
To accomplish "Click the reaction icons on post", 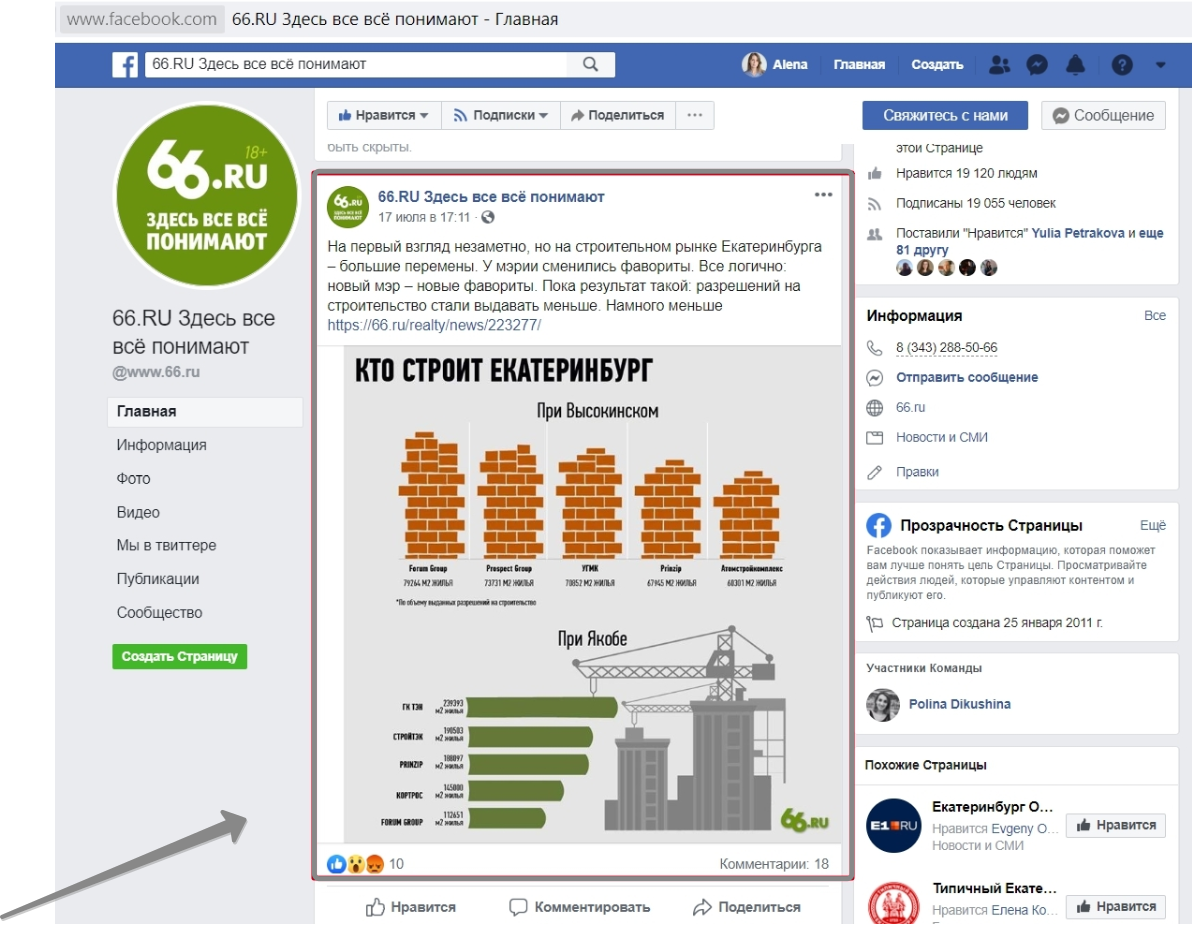I will [x=356, y=864].
